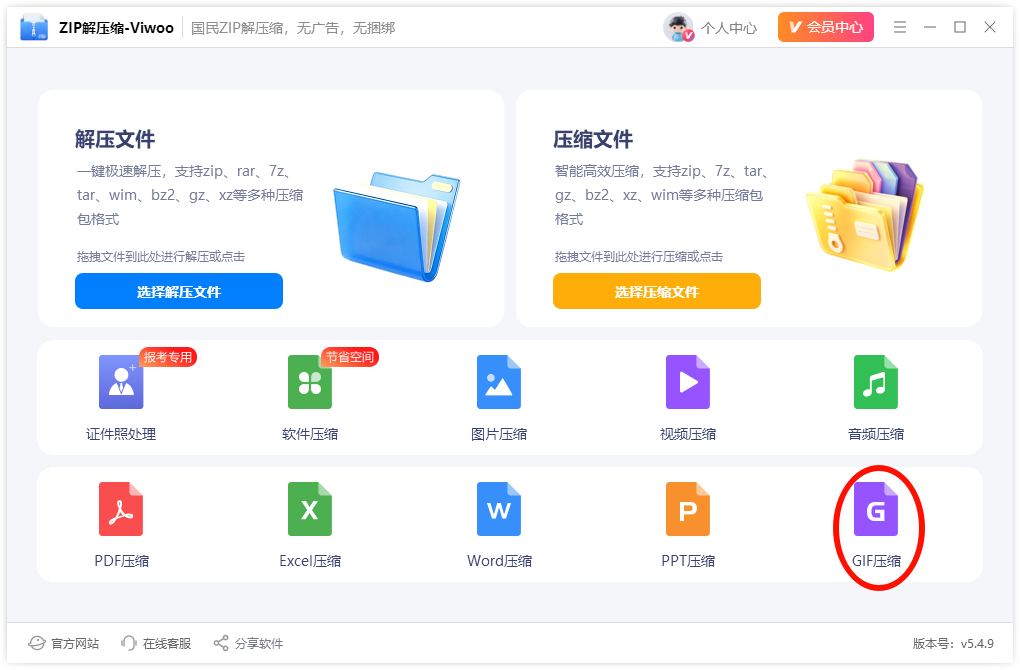Open the 在线客服 link text

click(x=167, y=643)
